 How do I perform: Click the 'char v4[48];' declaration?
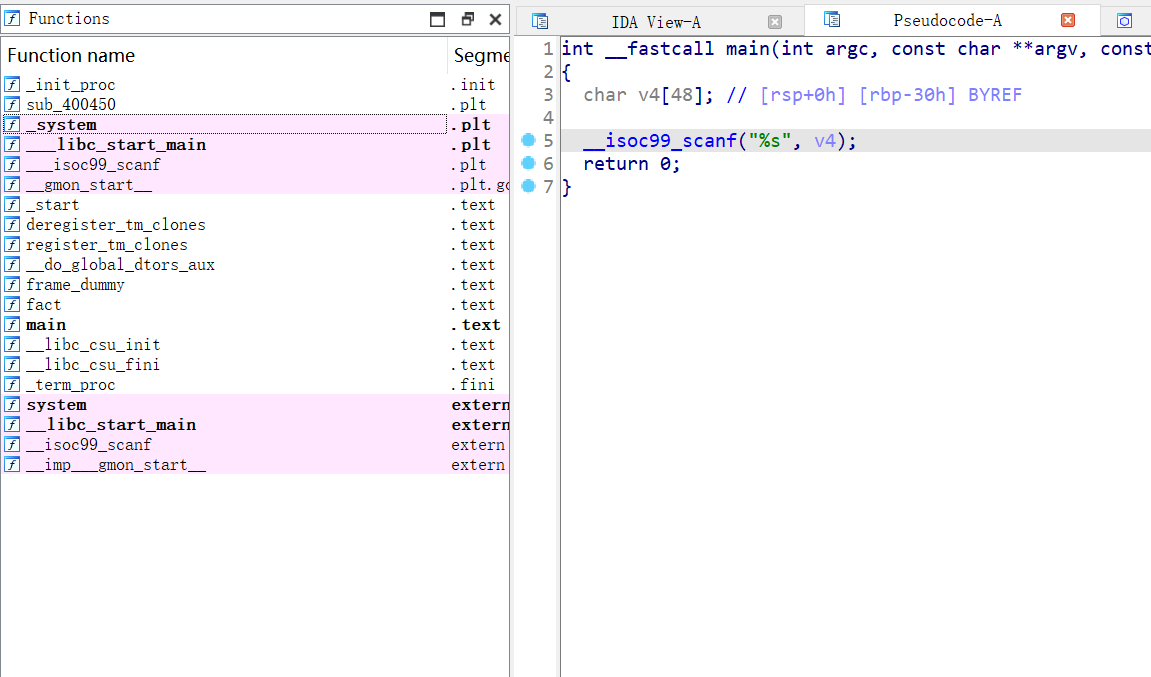coord(648,95)
